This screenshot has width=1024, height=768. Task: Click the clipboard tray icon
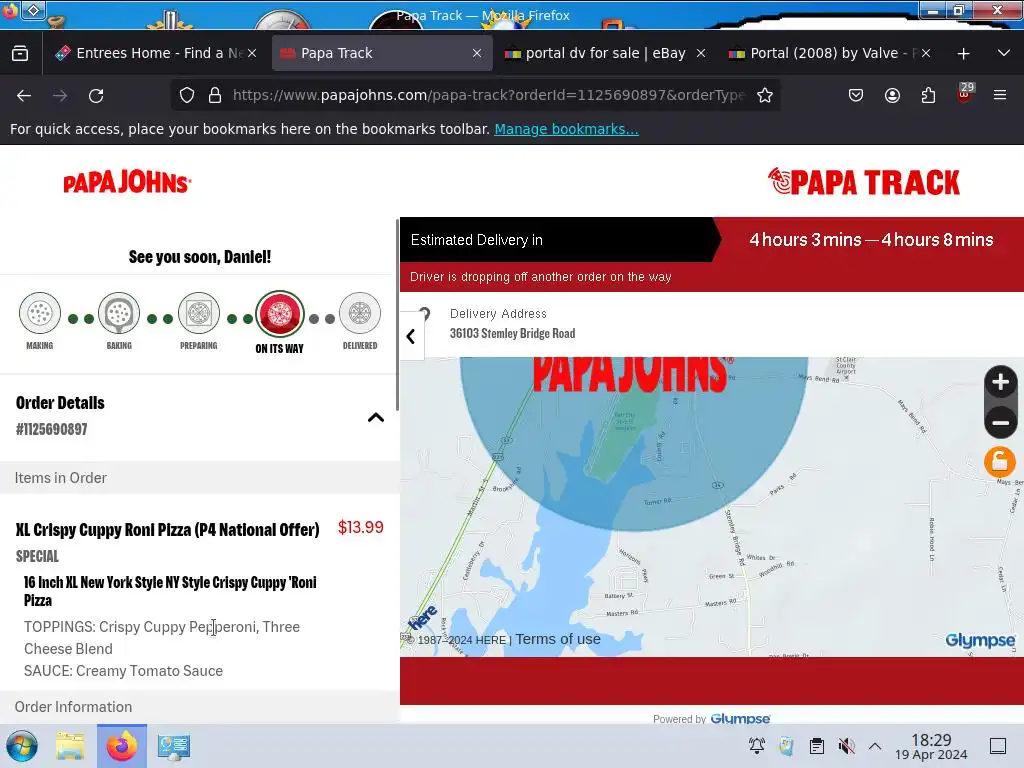click(816, 746)
